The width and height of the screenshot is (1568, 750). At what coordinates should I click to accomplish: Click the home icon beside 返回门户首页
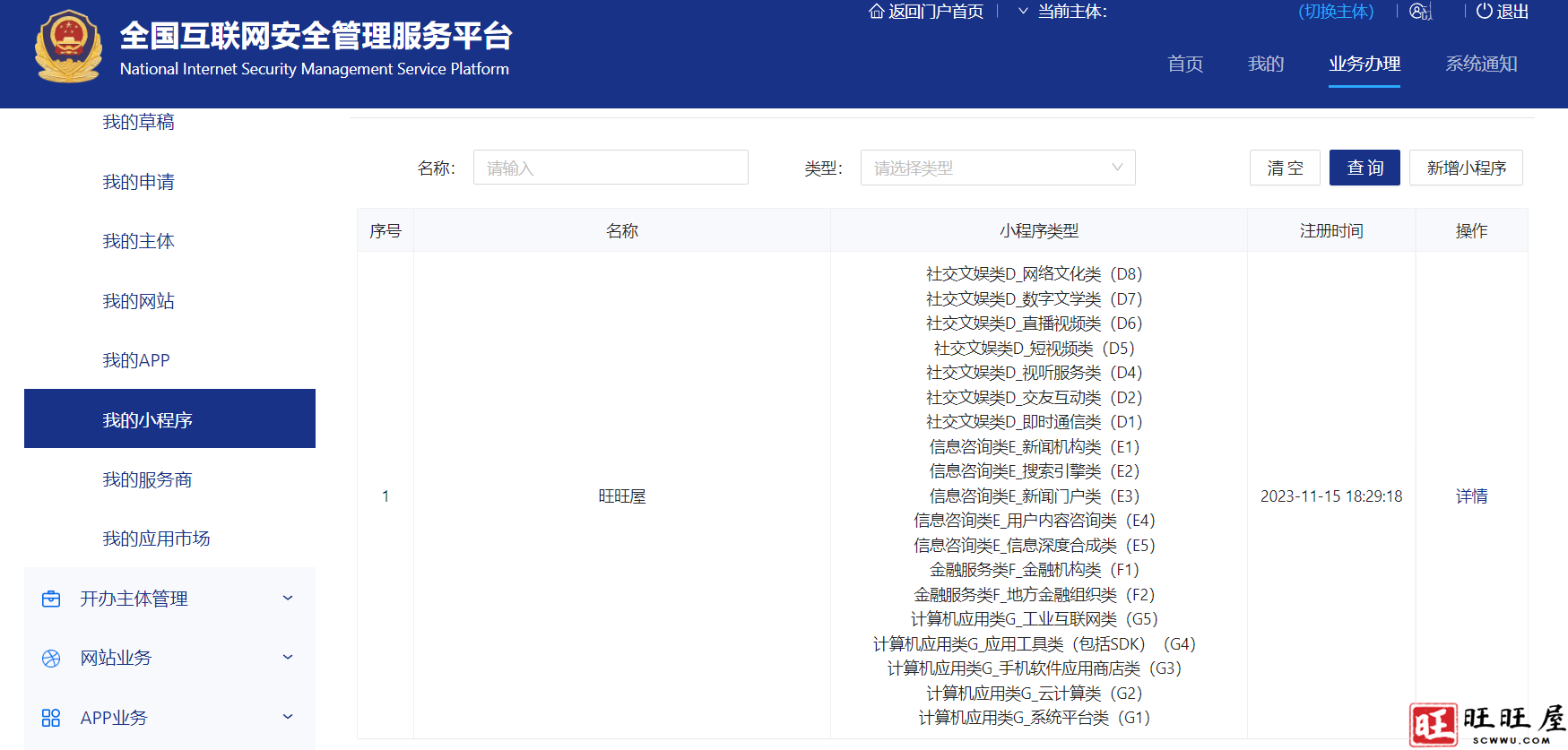point(877,12)
